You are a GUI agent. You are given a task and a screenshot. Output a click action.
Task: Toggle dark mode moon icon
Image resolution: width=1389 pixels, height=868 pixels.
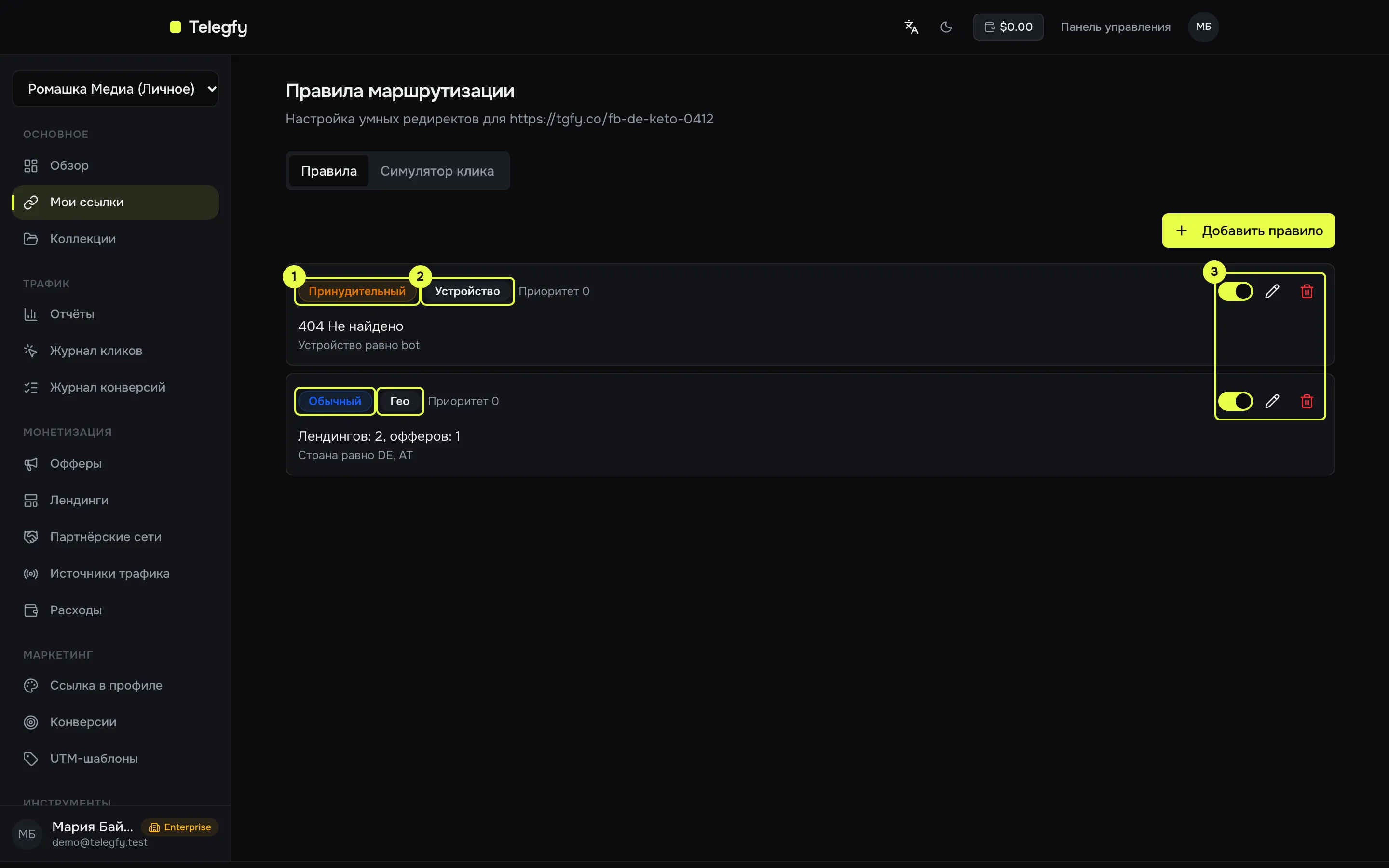point(946,27)
